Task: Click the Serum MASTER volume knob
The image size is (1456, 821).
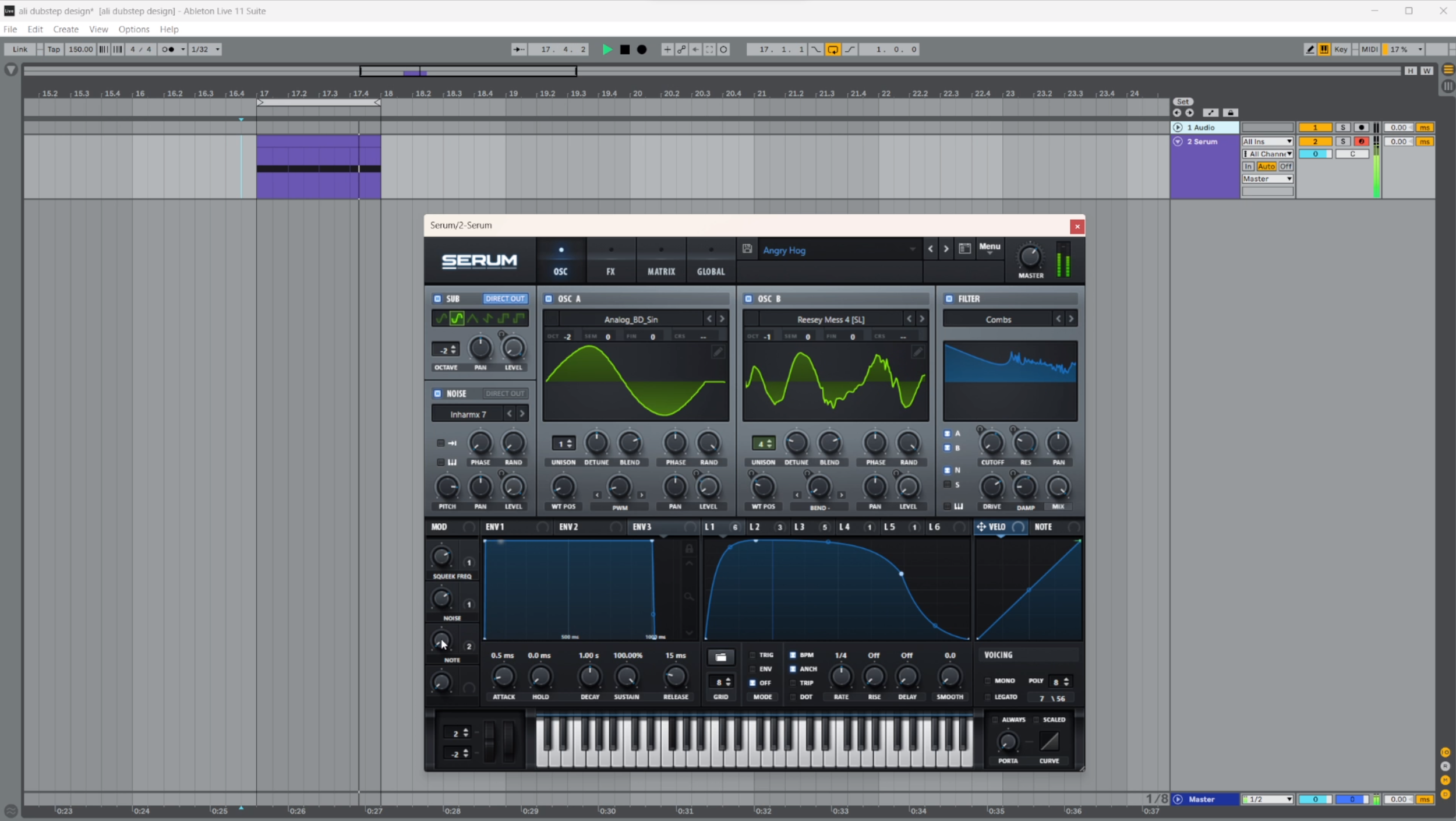Action: point(1030,256)
